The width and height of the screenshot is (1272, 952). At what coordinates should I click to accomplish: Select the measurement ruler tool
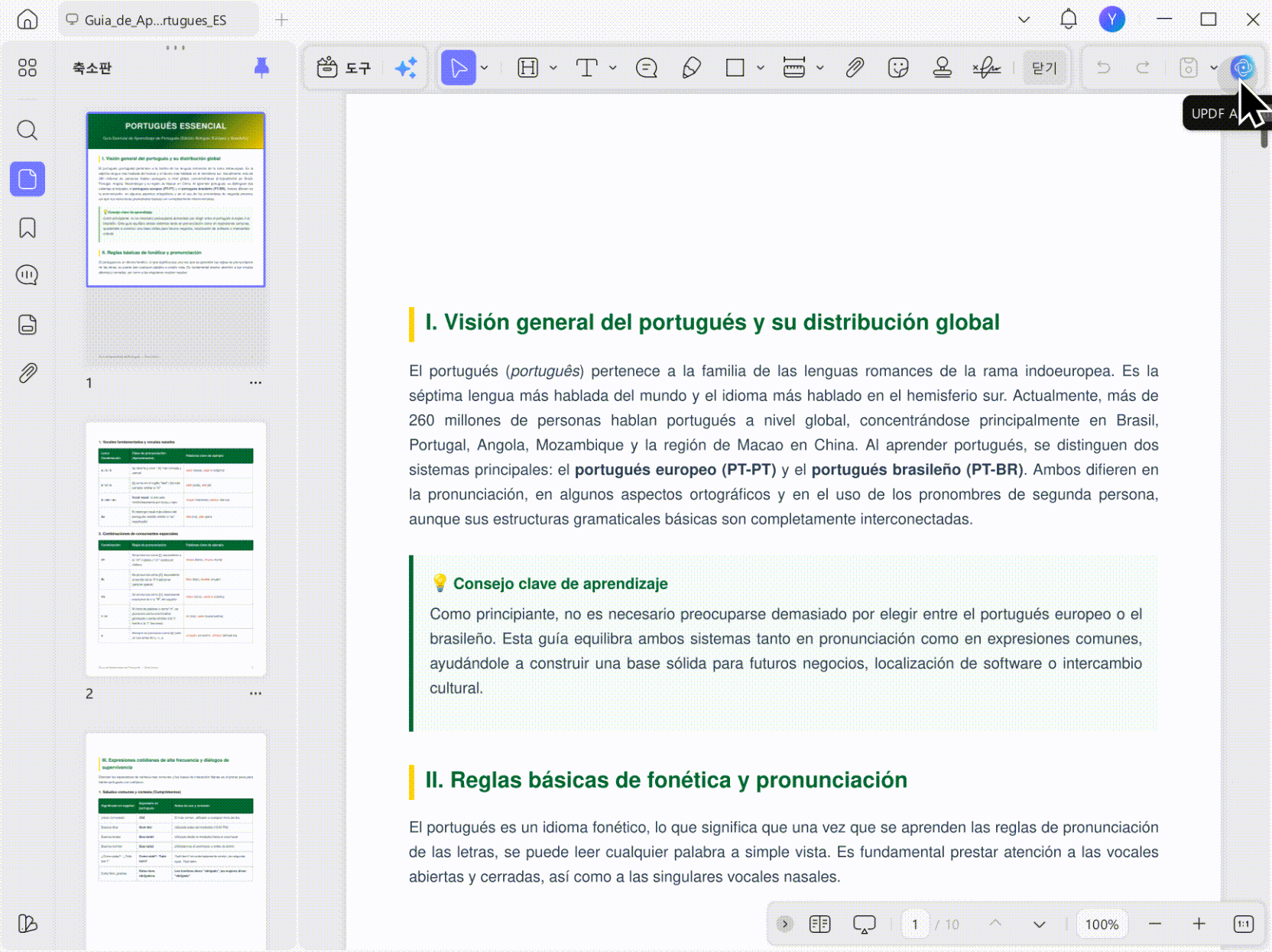(x=794, y=67)
